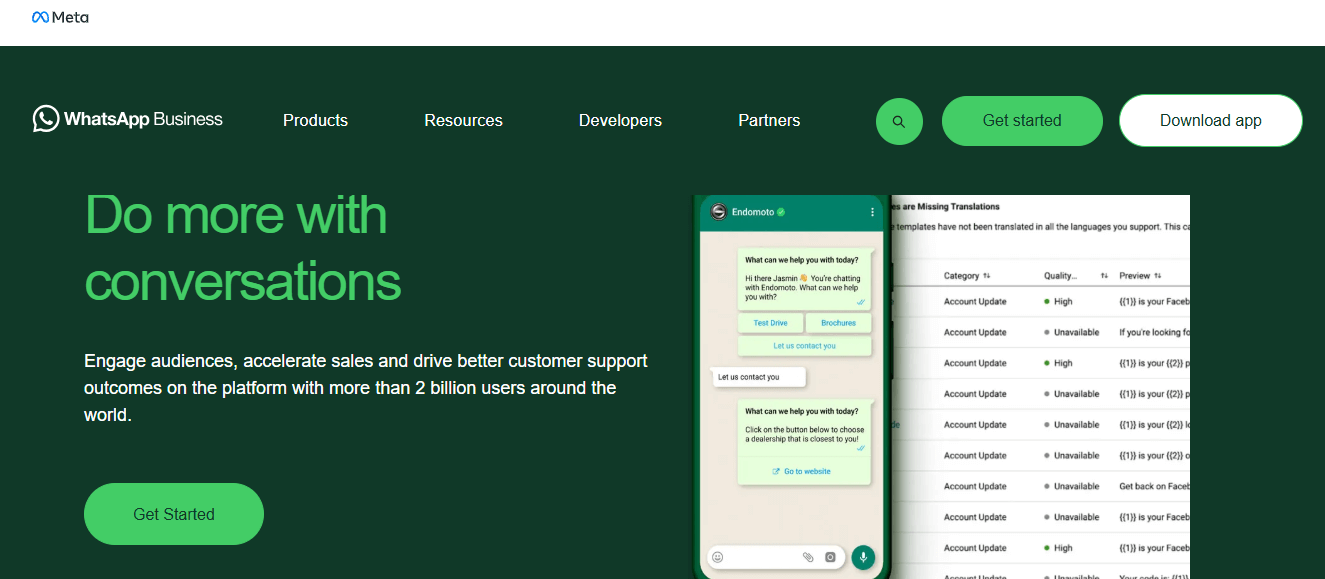The width and height of the screenshot is (1325, 579).
Task: Click the white 'Let us contact you' sent bubble
Action: (758, 377)
